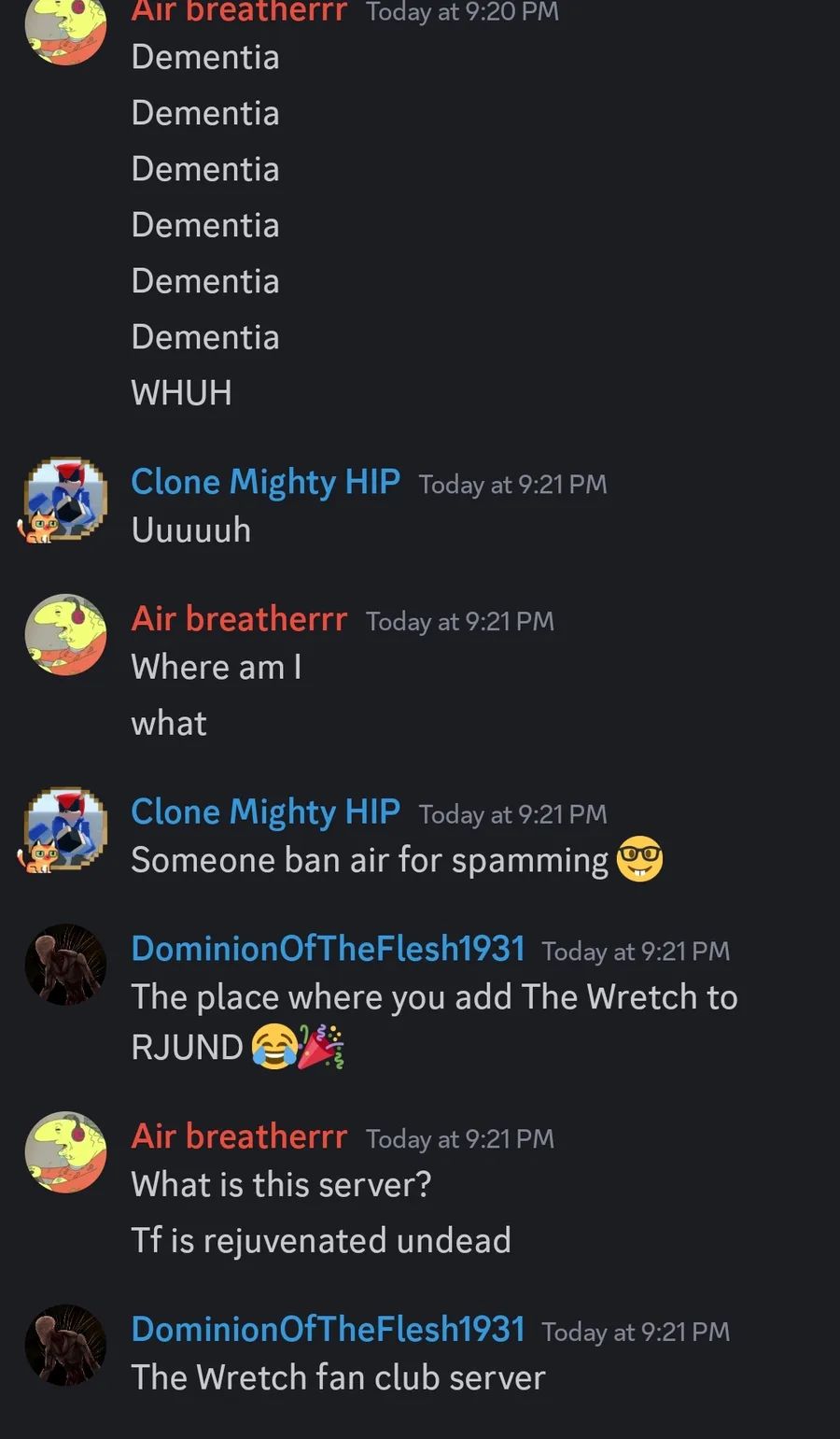Click the nerd face emoji
The height and width of the screenshot is (1439, 840).
(x=639, y=859)
